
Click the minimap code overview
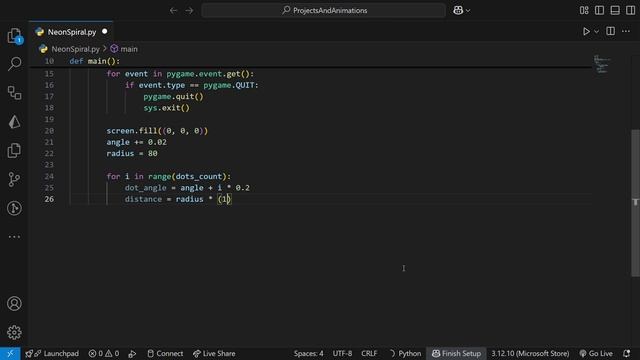coord(602,64)
